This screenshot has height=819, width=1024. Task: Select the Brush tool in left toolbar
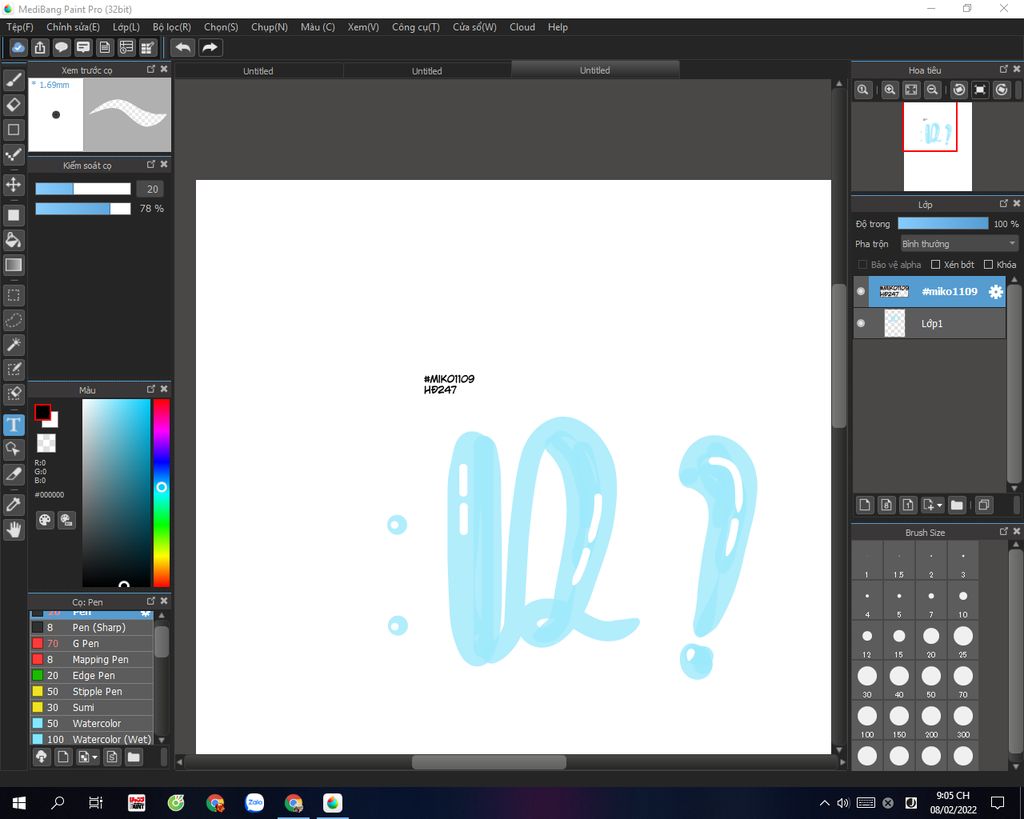[13, 80]
